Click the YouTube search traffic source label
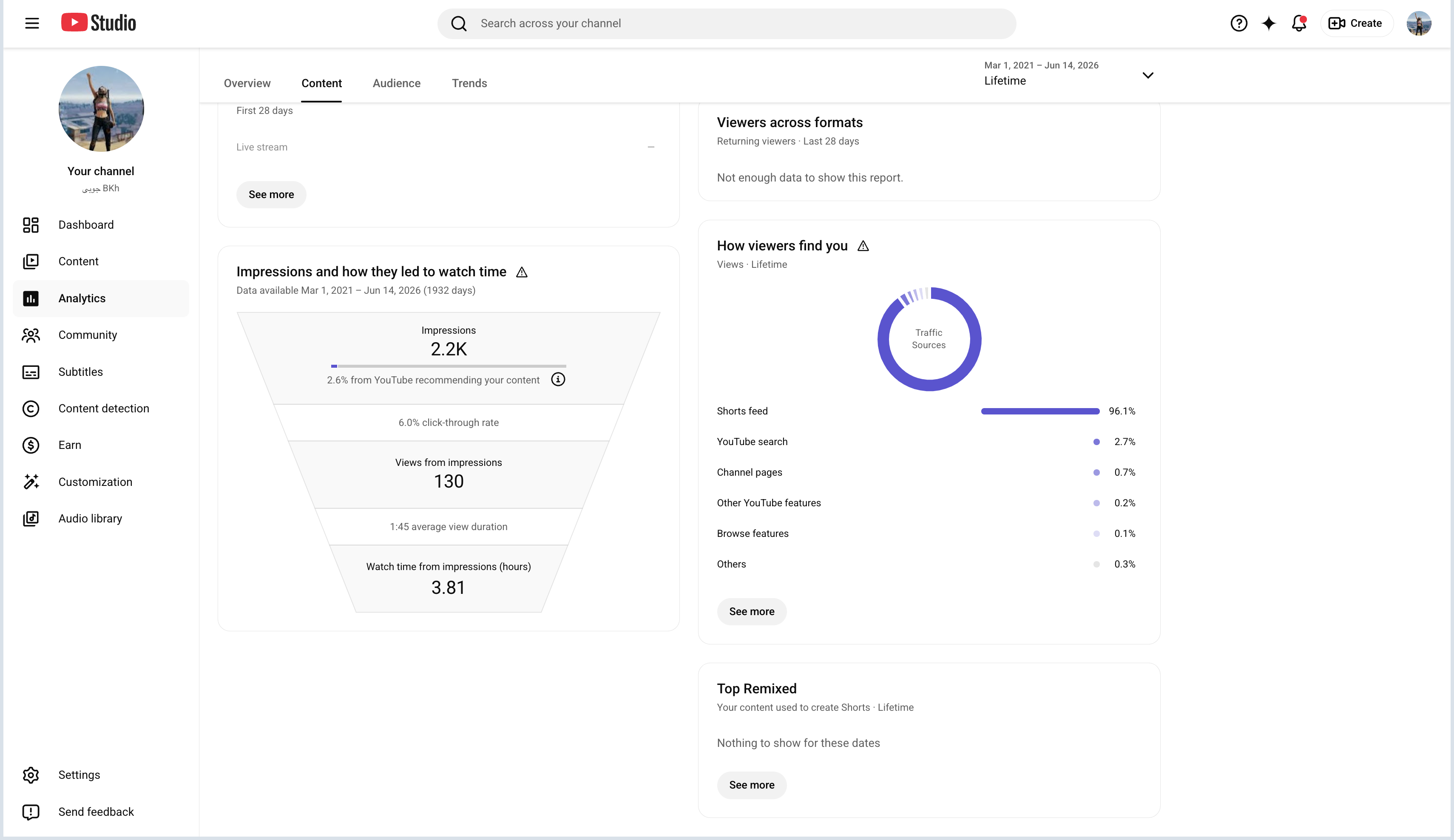 (752, 442)
